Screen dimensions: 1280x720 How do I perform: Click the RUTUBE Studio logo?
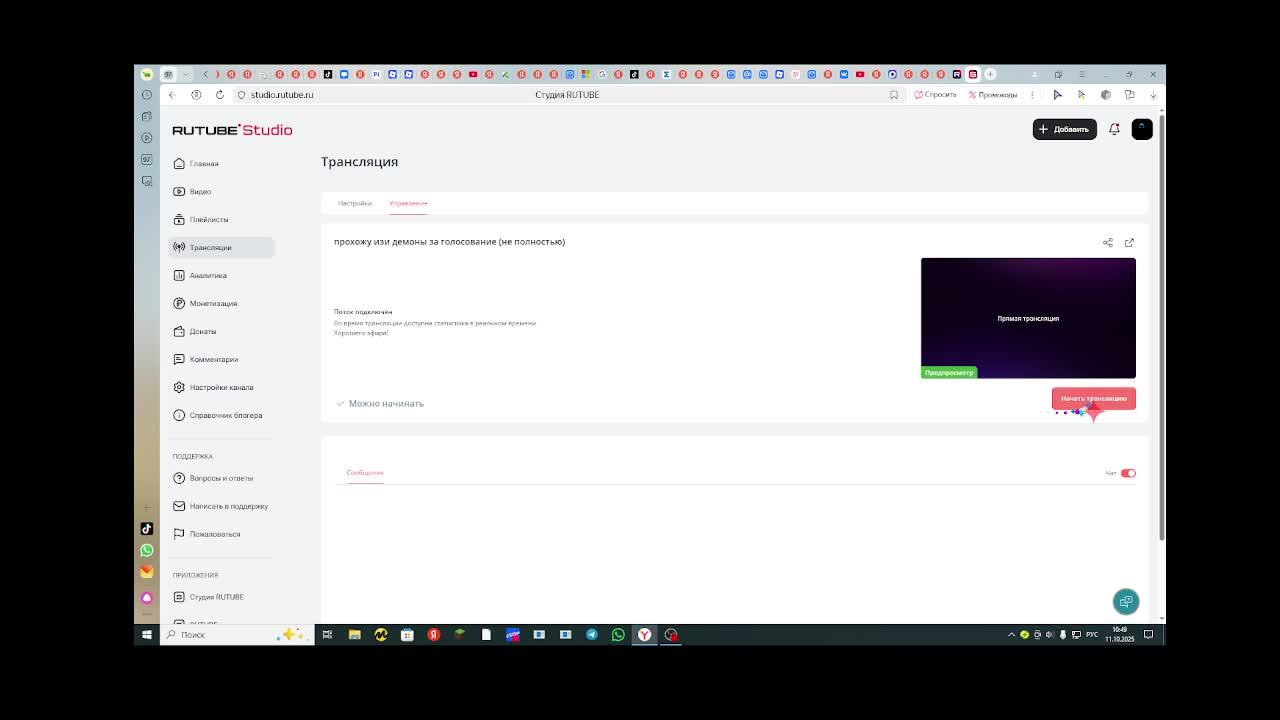point(232,130)
